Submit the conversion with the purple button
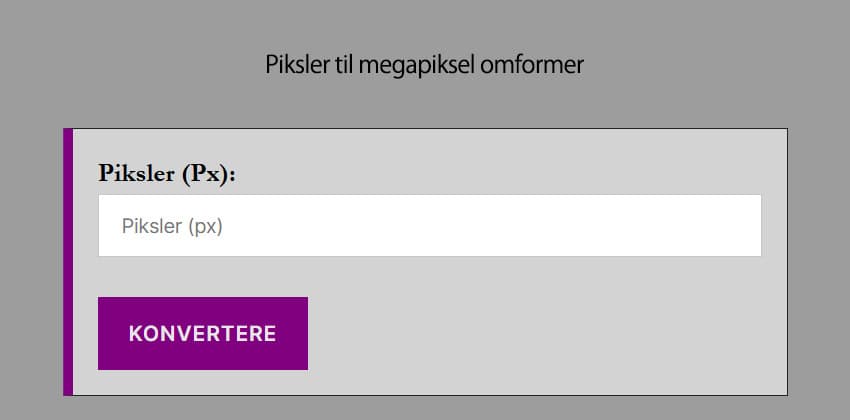 [203, 333]
